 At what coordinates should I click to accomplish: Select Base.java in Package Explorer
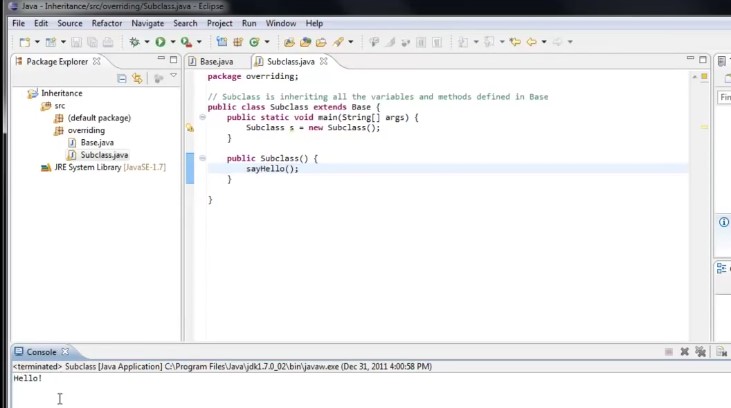coord(97,143)
